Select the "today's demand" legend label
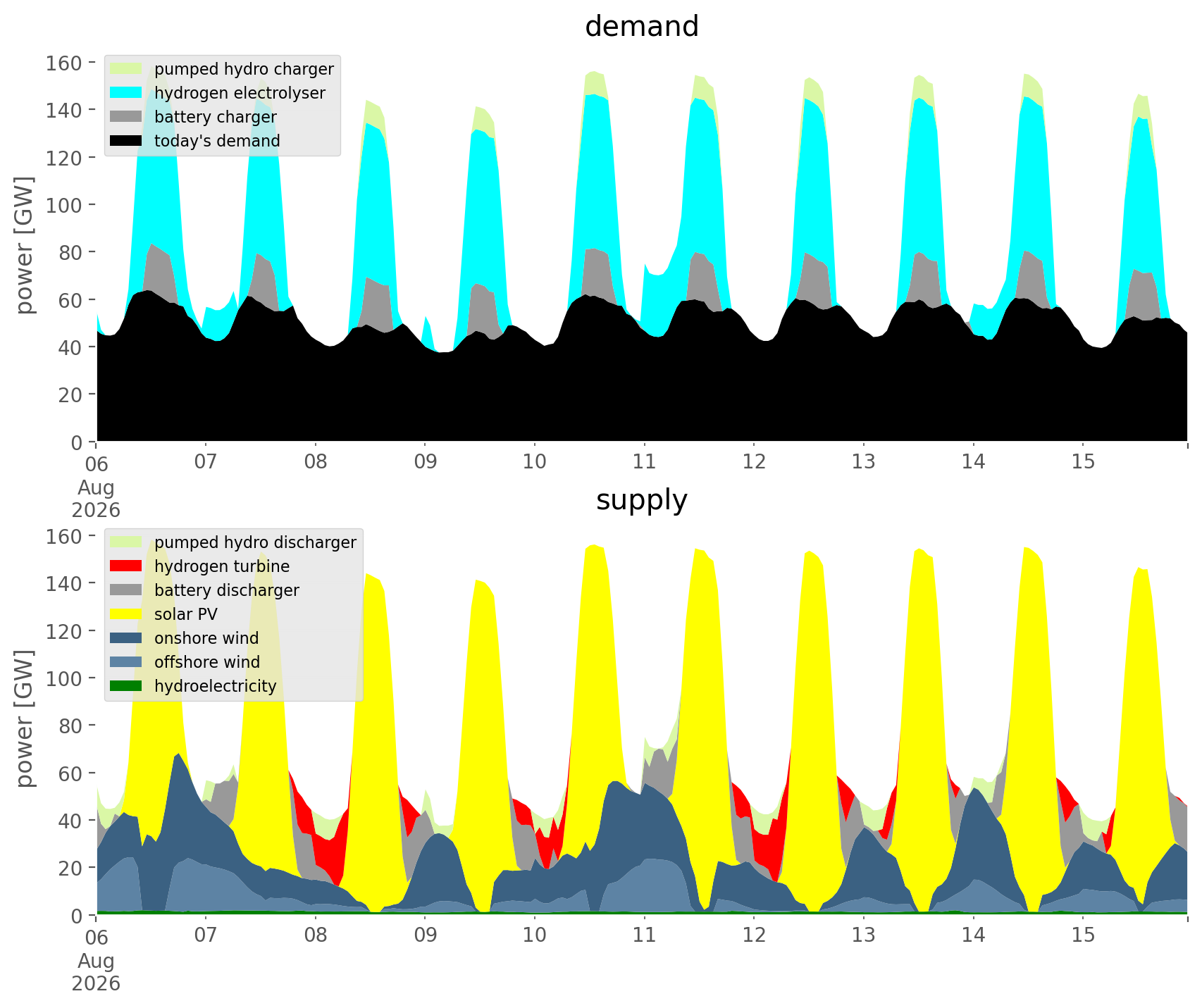The image size is (1202, 1008). tap(217, 141)
